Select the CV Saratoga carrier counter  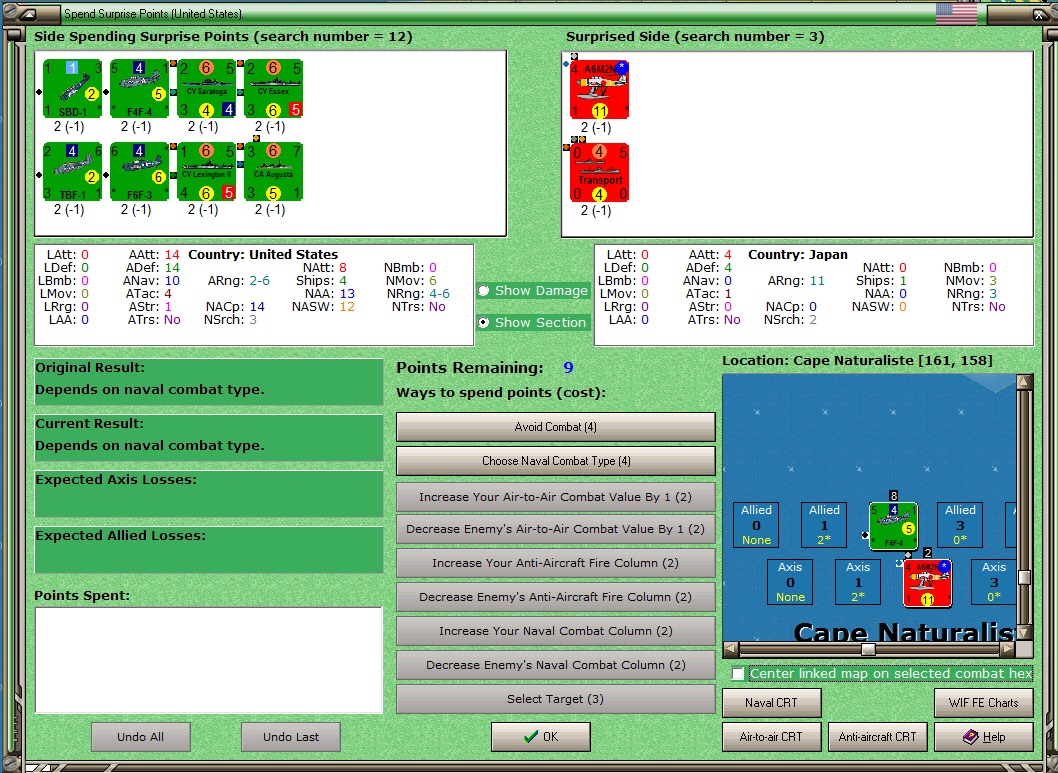tap(206, 88)
